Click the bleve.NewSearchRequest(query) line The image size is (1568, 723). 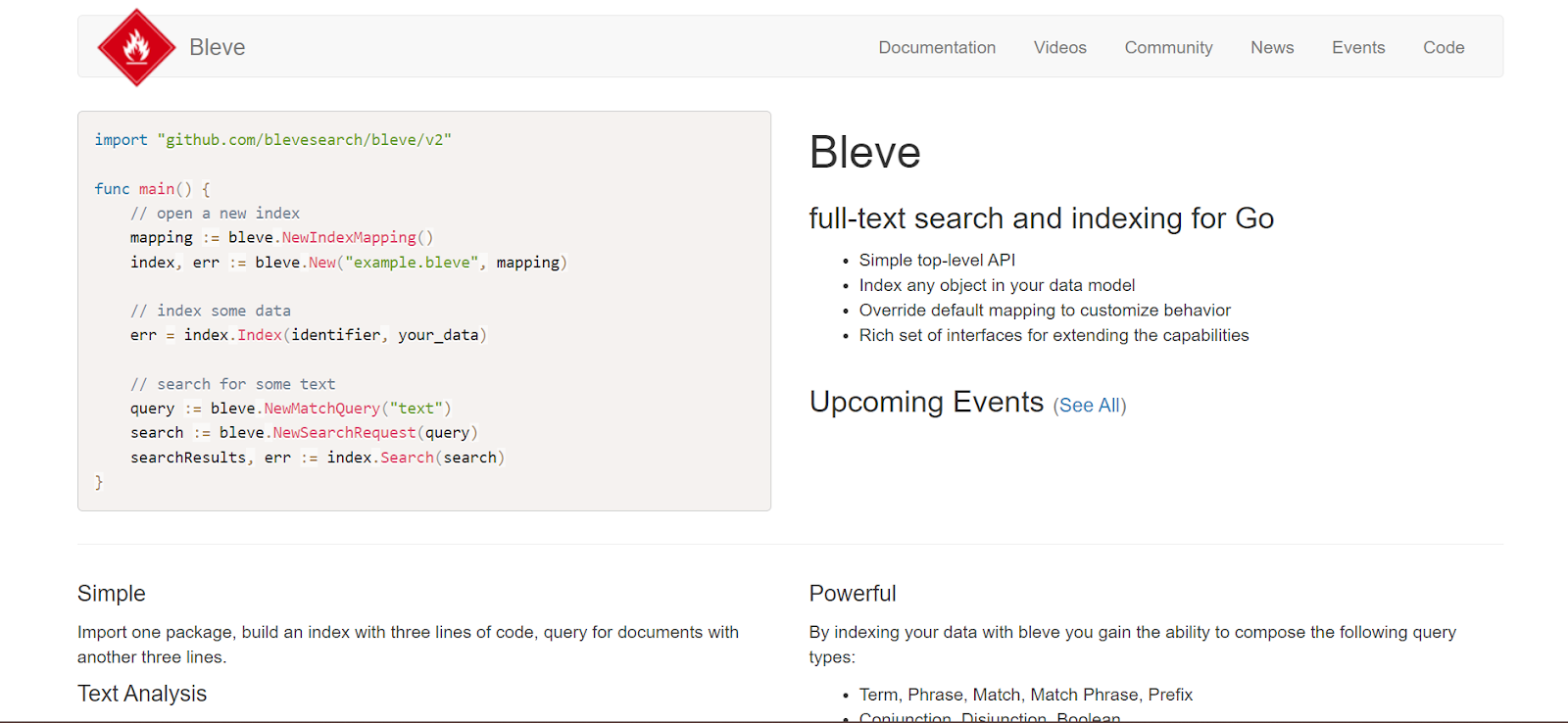[x=305, y=433]
